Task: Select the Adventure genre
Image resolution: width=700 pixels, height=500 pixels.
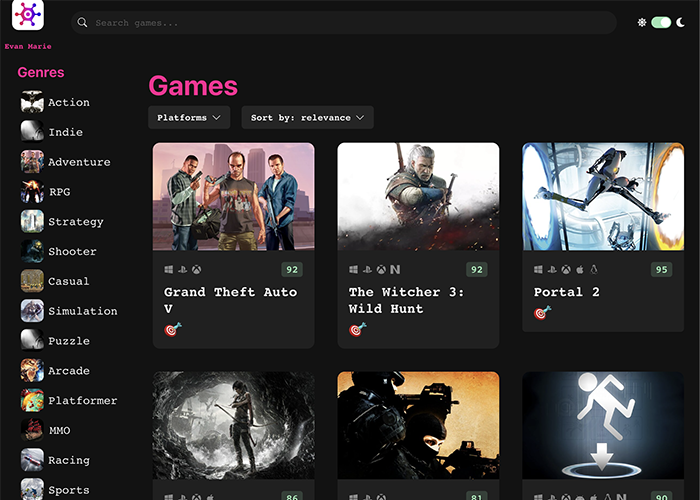Action: [x=79, y=162]
